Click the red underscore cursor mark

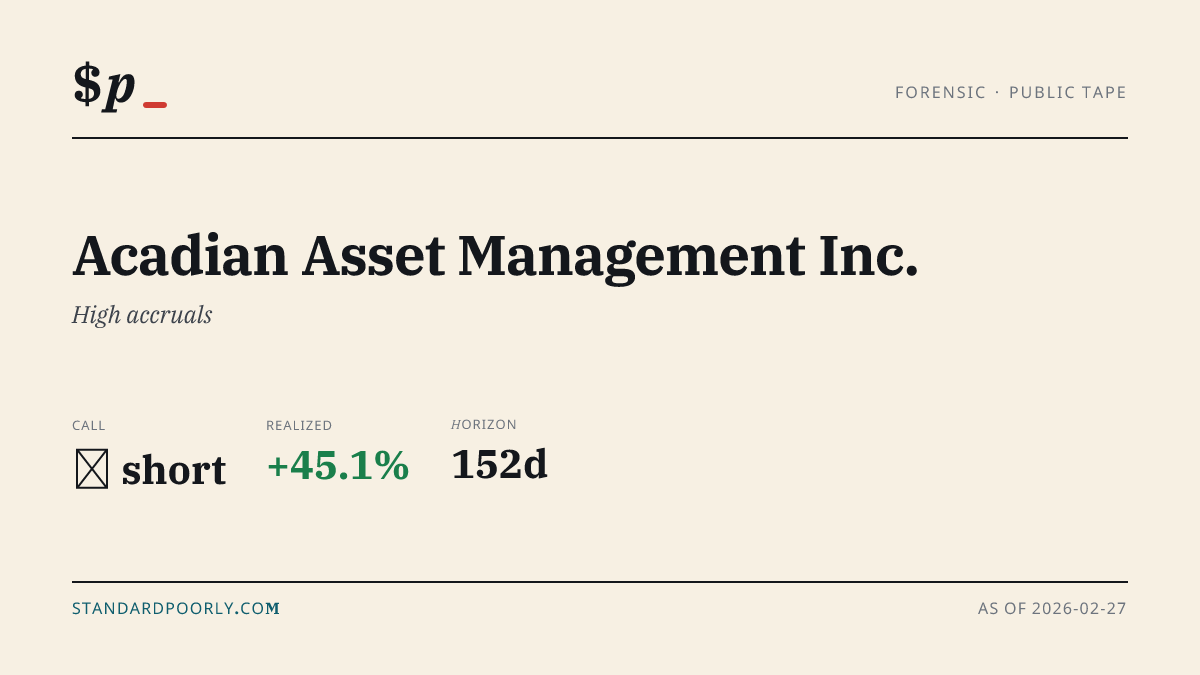155,105
